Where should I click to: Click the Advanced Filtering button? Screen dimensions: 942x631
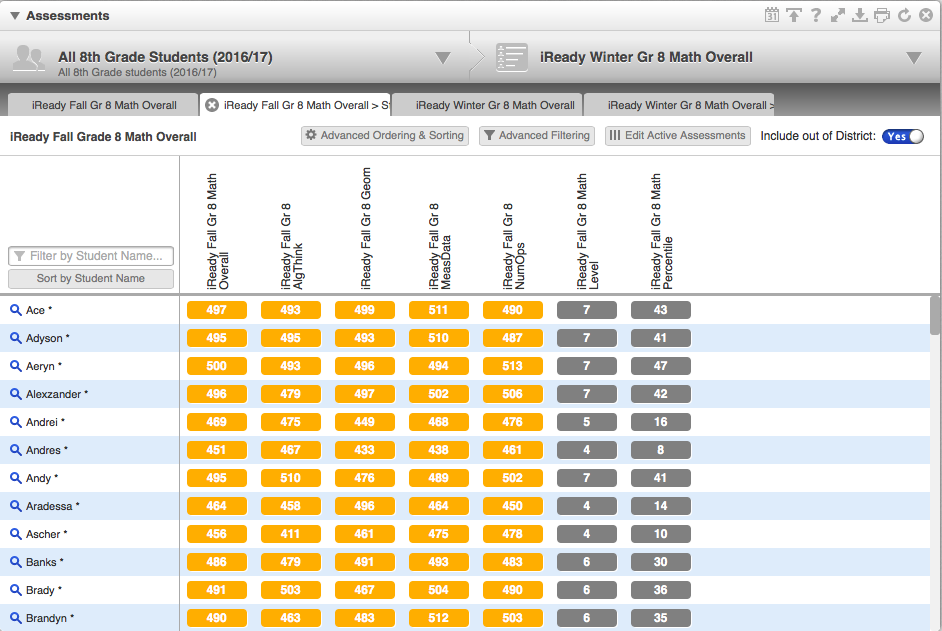click(537, 136)
